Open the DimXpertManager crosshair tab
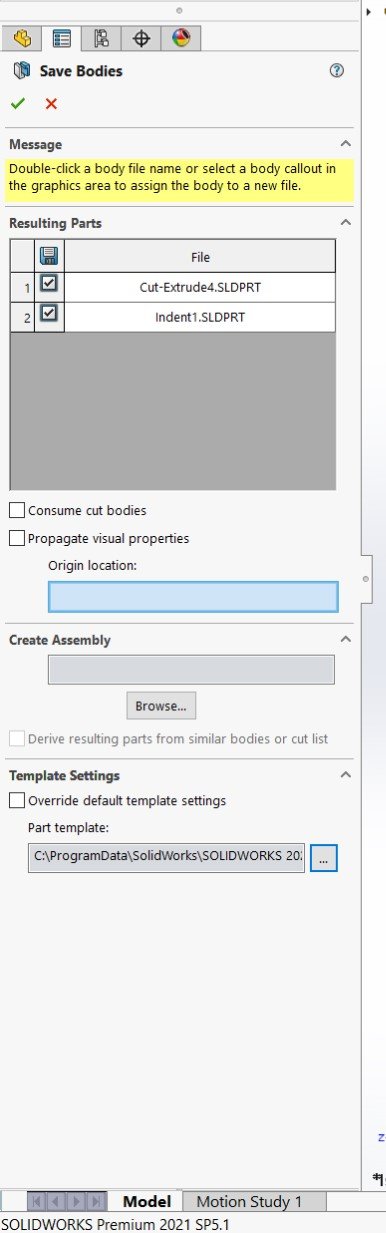Screen dimensions: 386x1233 coord(141,39)
